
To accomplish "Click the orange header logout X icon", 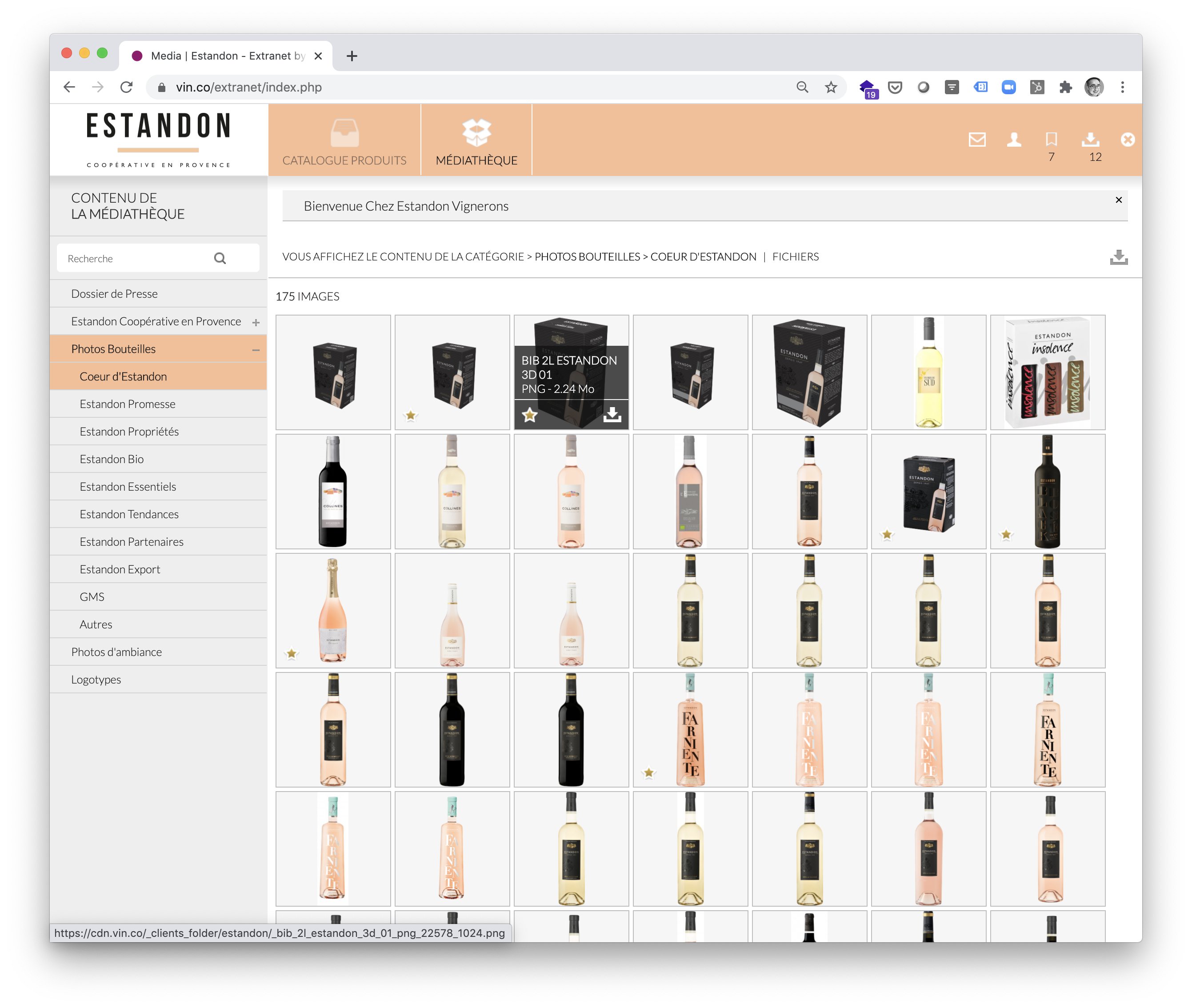I will (x=1128, y=140).
